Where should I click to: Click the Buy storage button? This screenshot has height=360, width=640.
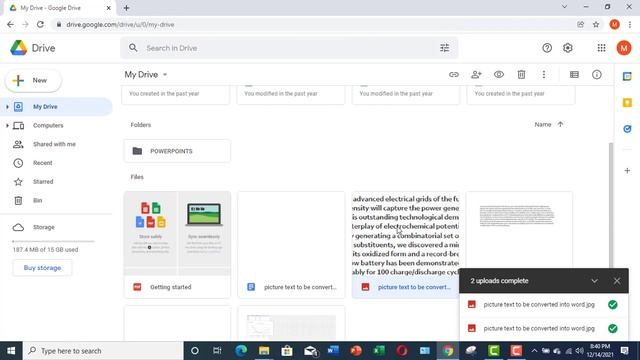[x=42, y=268]
